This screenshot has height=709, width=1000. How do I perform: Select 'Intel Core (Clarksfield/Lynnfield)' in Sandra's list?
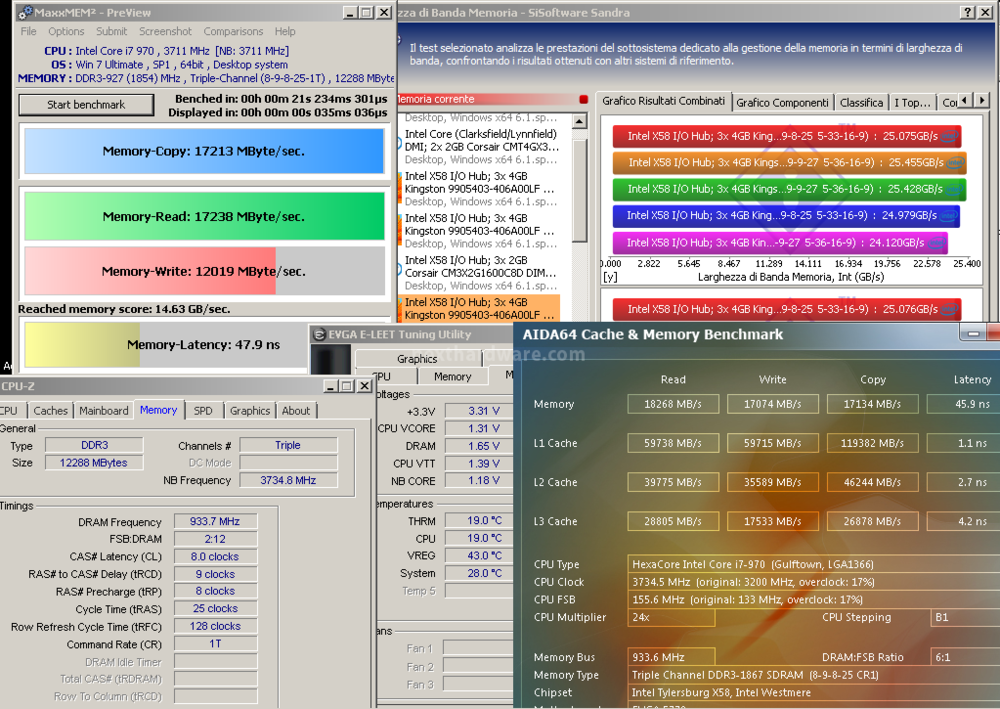[x=481, y=147]
